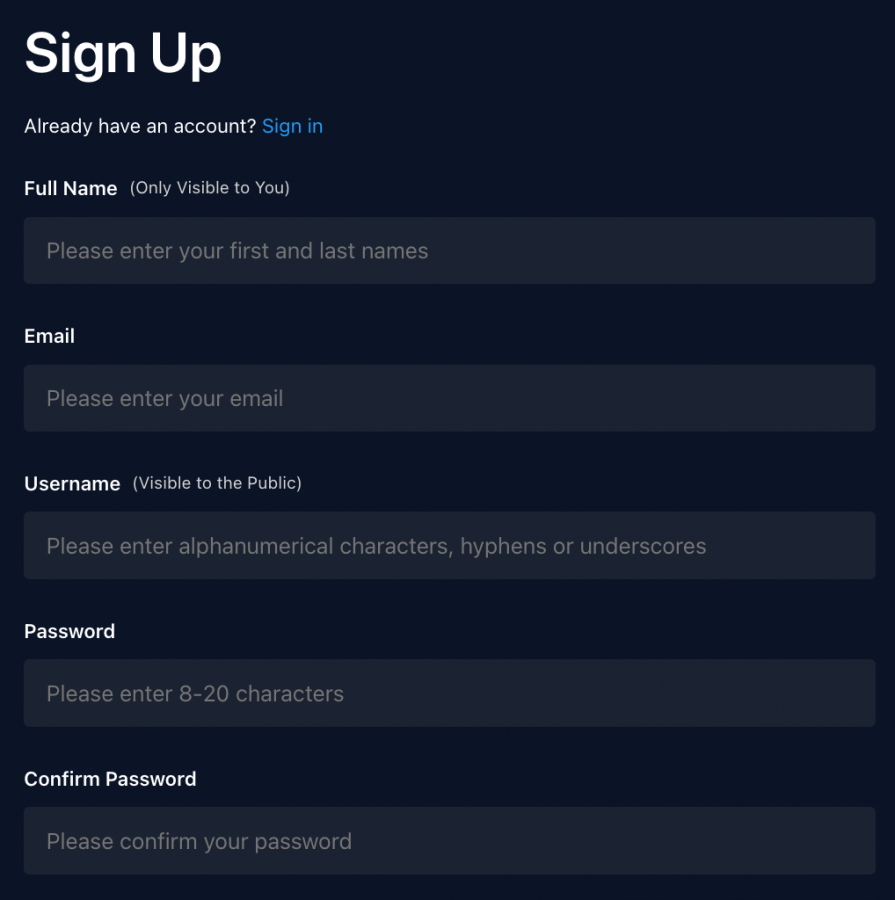Click the '(Visible to the Public)' note
This screenshot has width=895, height=900.
[x=217, y=483]
